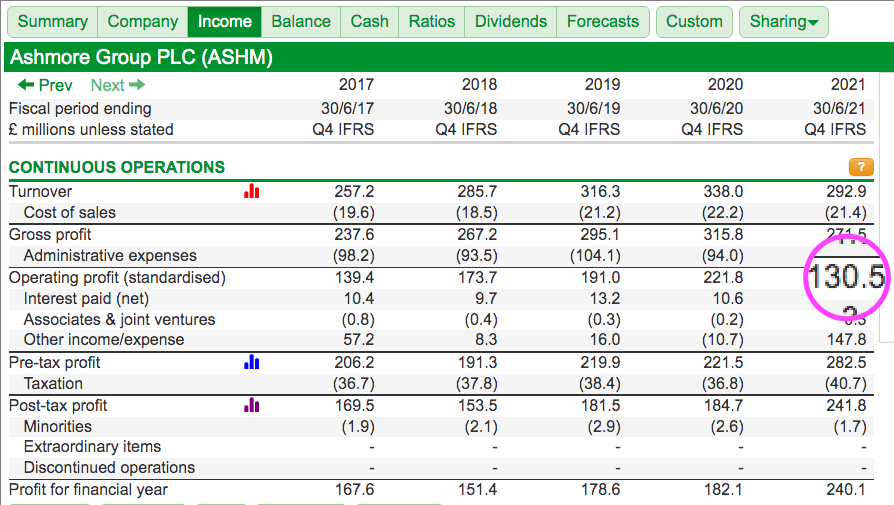The image size is (894, 505).
Task: Switch to the Balance tab
Action: point(300,22)
